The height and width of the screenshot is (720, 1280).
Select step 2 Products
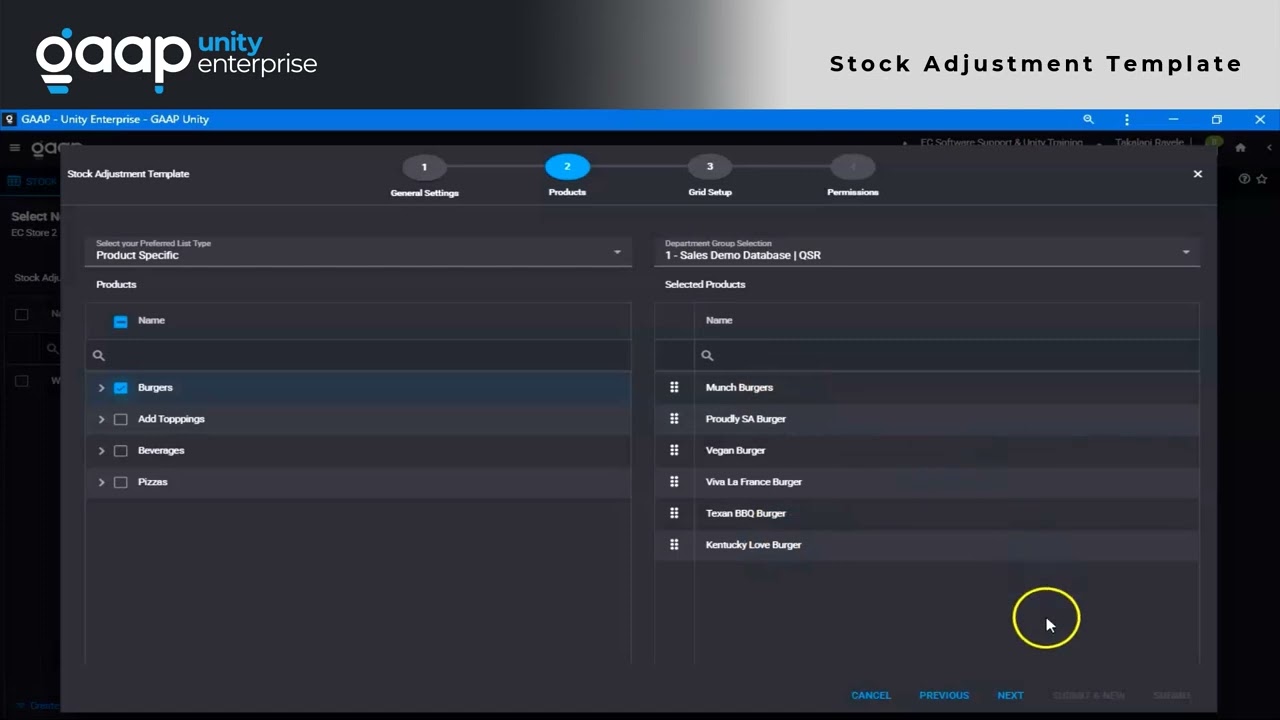pos(567,167)
